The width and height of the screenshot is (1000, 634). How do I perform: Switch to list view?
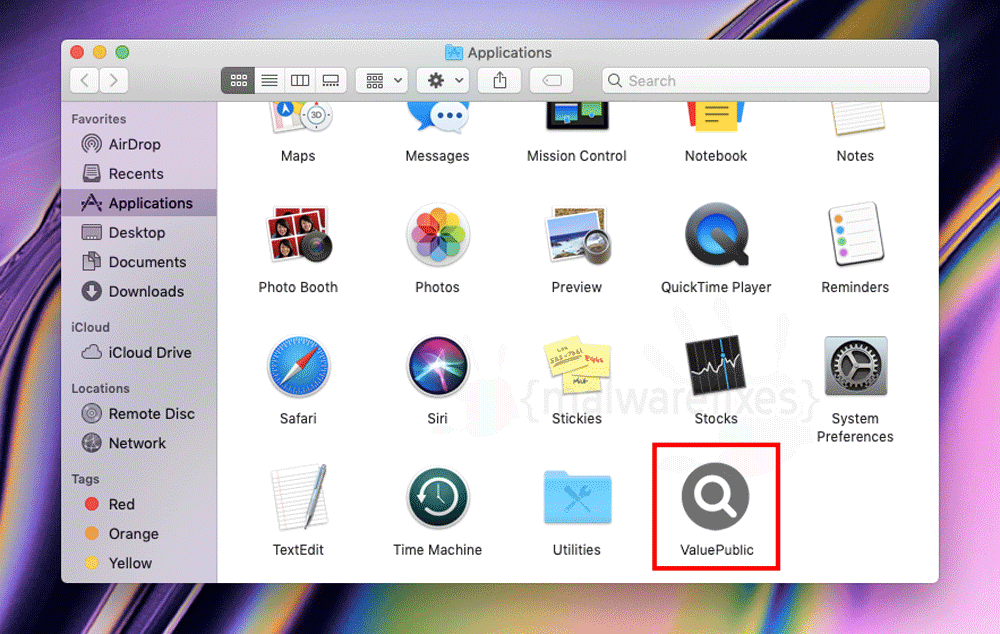click(x=269, y=80)
